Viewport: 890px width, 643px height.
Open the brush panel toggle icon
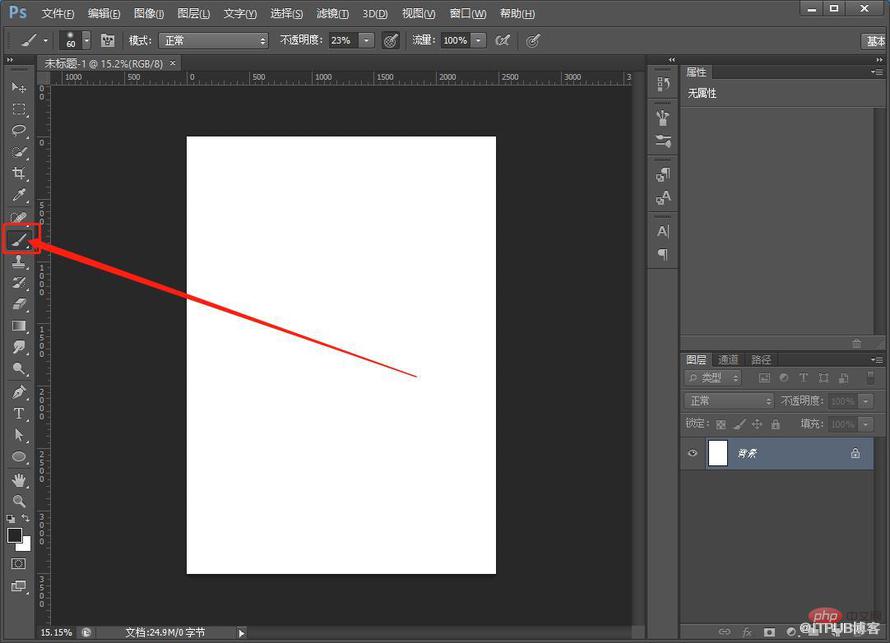pos(107,40)
